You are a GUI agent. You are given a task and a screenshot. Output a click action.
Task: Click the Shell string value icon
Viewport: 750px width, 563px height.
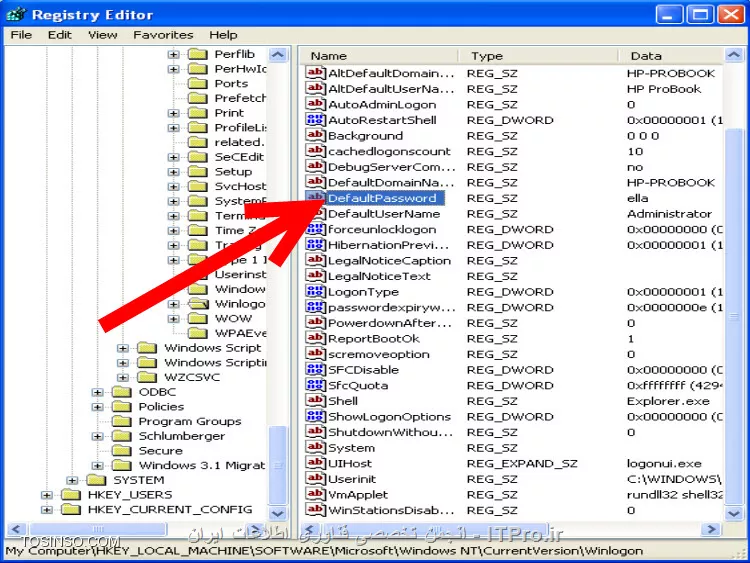click(x=315, y=400)
